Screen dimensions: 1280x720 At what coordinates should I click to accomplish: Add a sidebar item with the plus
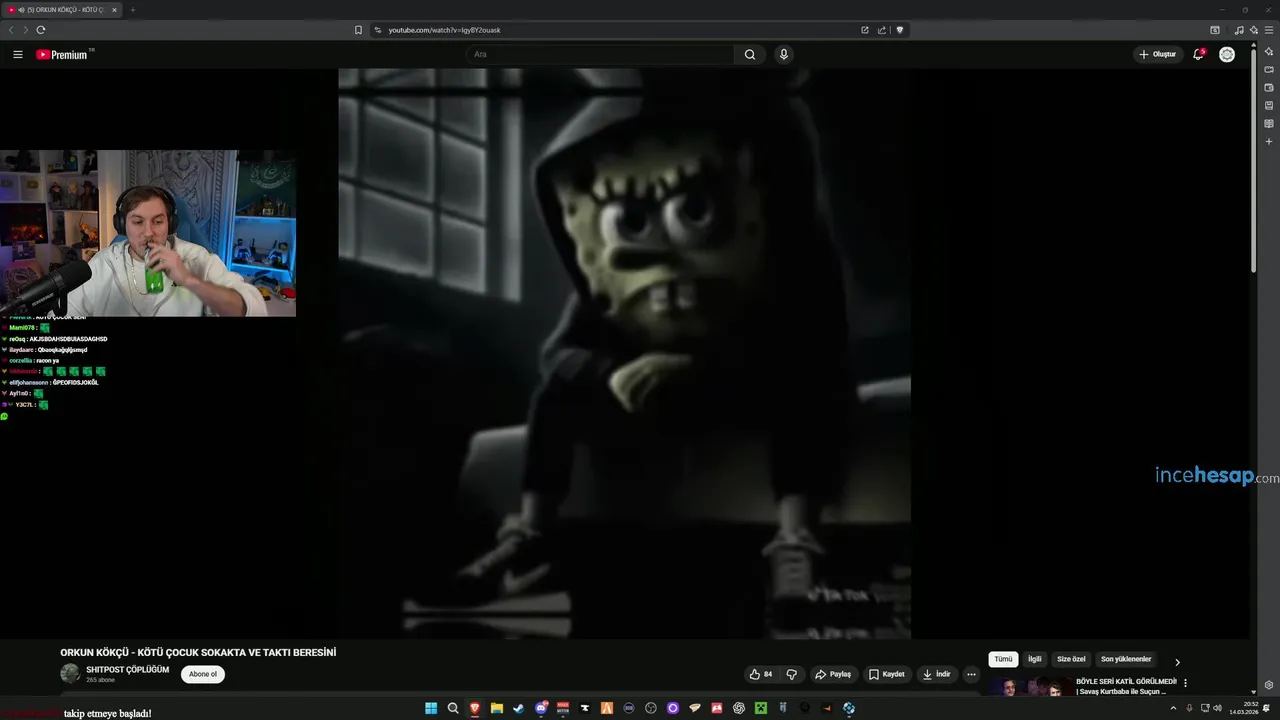tap(1269, 142)
